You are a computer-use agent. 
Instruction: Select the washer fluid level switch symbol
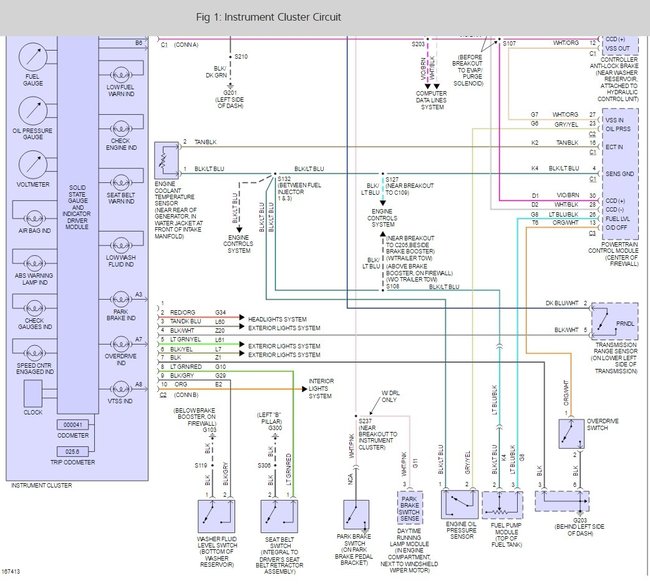216,516
